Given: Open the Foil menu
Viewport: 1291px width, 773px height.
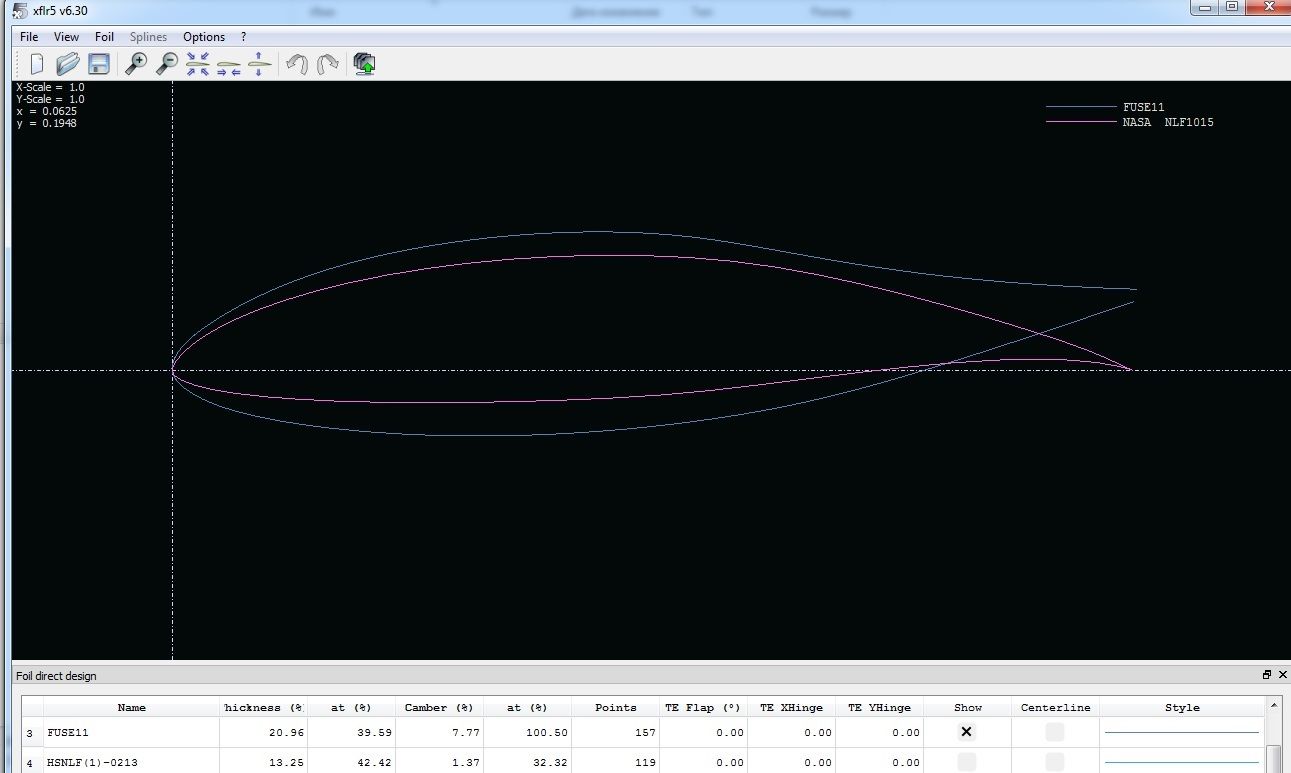Looking at the screenshot, I should pyautogui.click(x=104, y=37).
